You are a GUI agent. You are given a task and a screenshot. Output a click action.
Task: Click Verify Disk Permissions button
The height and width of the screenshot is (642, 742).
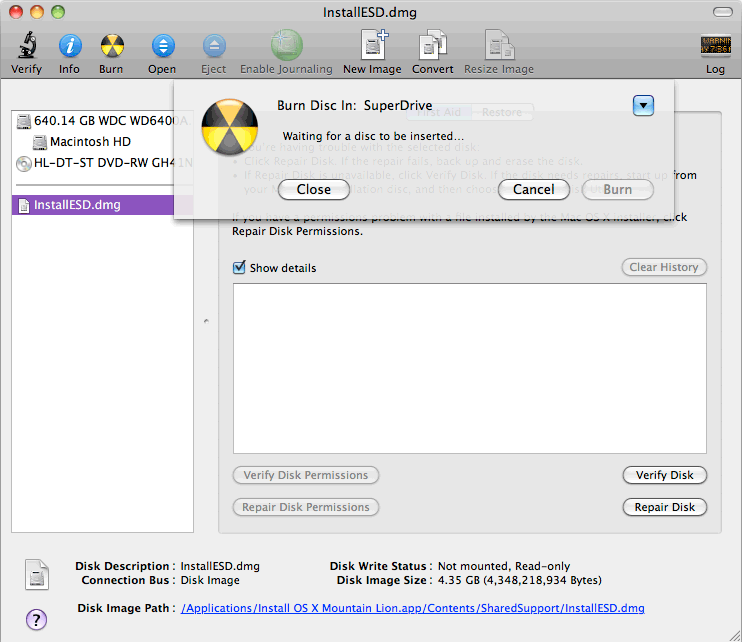(306, 475)
